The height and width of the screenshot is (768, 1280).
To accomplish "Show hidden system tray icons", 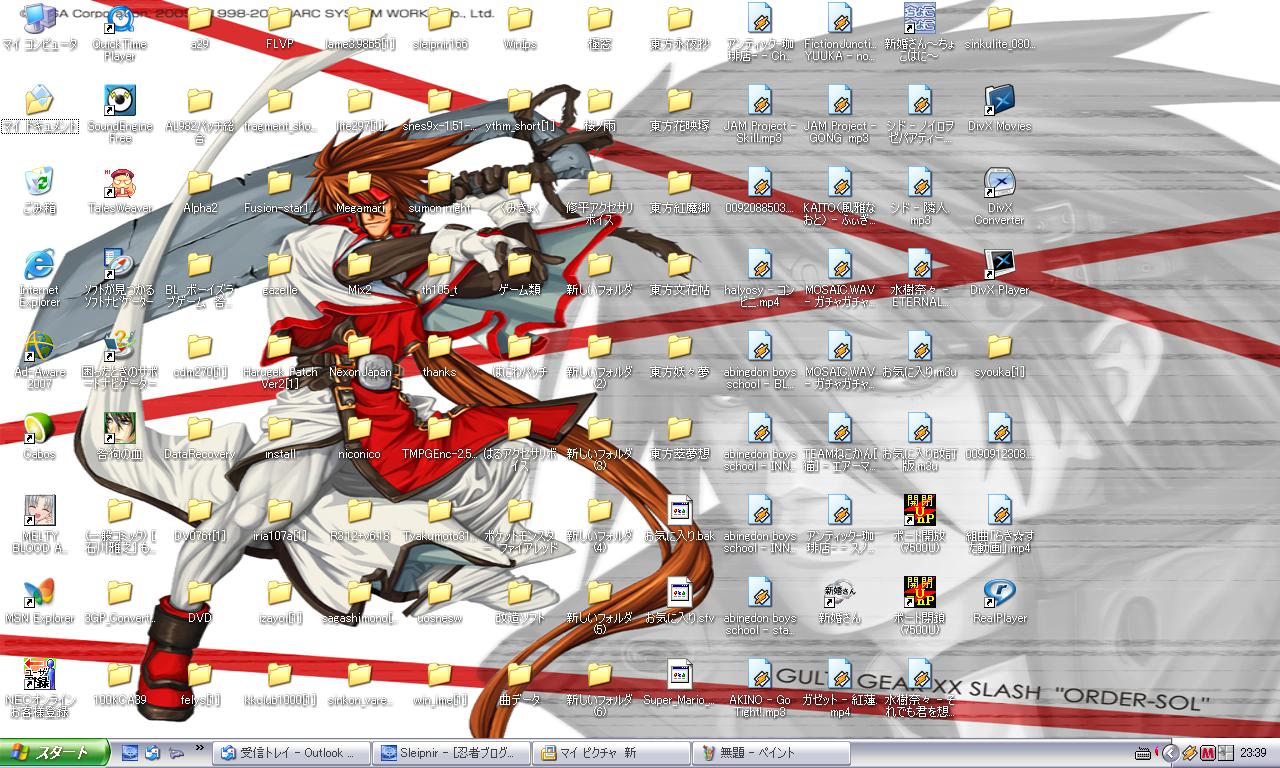I will pyautogui.click(x=1169, y=753).
